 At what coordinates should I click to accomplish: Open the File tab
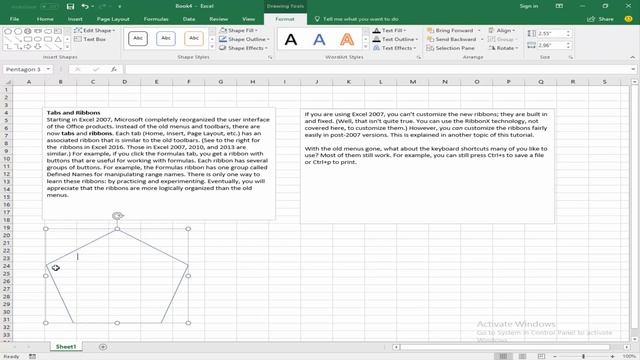(x=14, y=19)
